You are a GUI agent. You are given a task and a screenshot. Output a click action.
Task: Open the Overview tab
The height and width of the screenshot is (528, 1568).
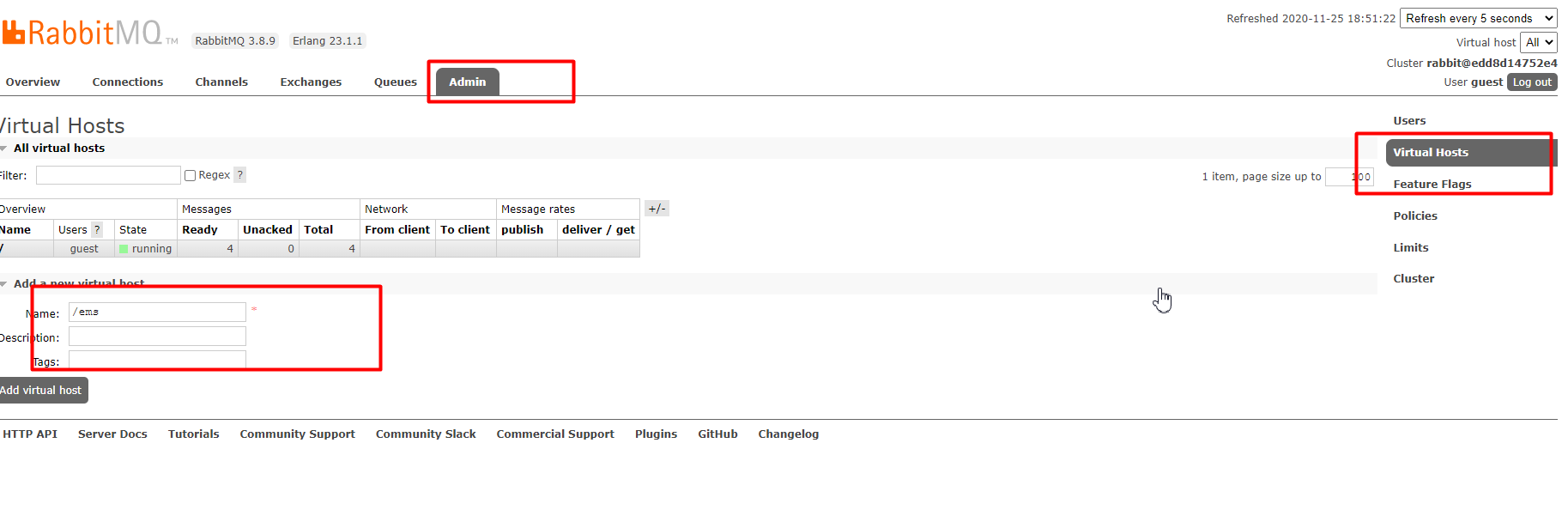point(33,82)
